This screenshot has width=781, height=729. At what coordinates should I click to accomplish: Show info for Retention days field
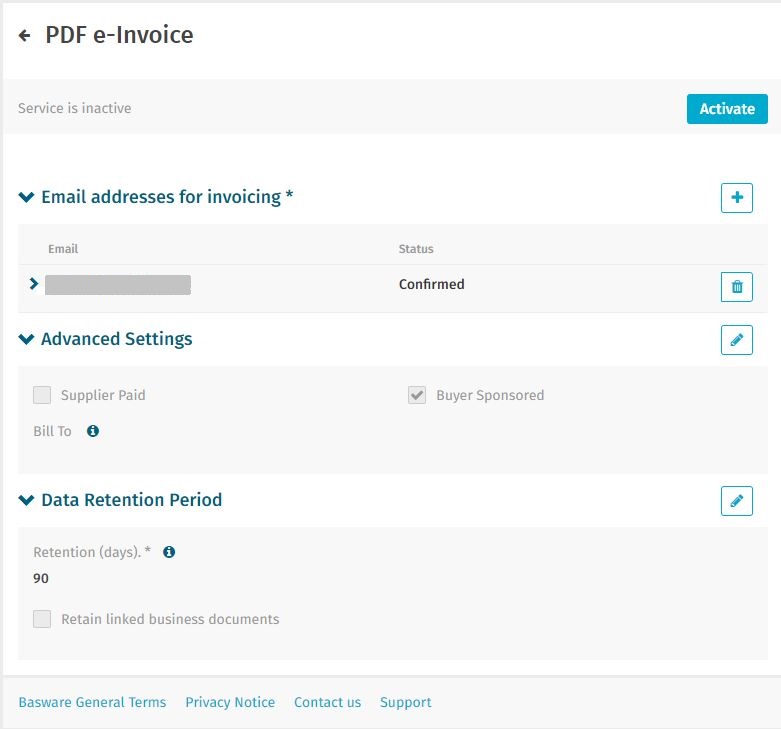[x=169, y=551]
